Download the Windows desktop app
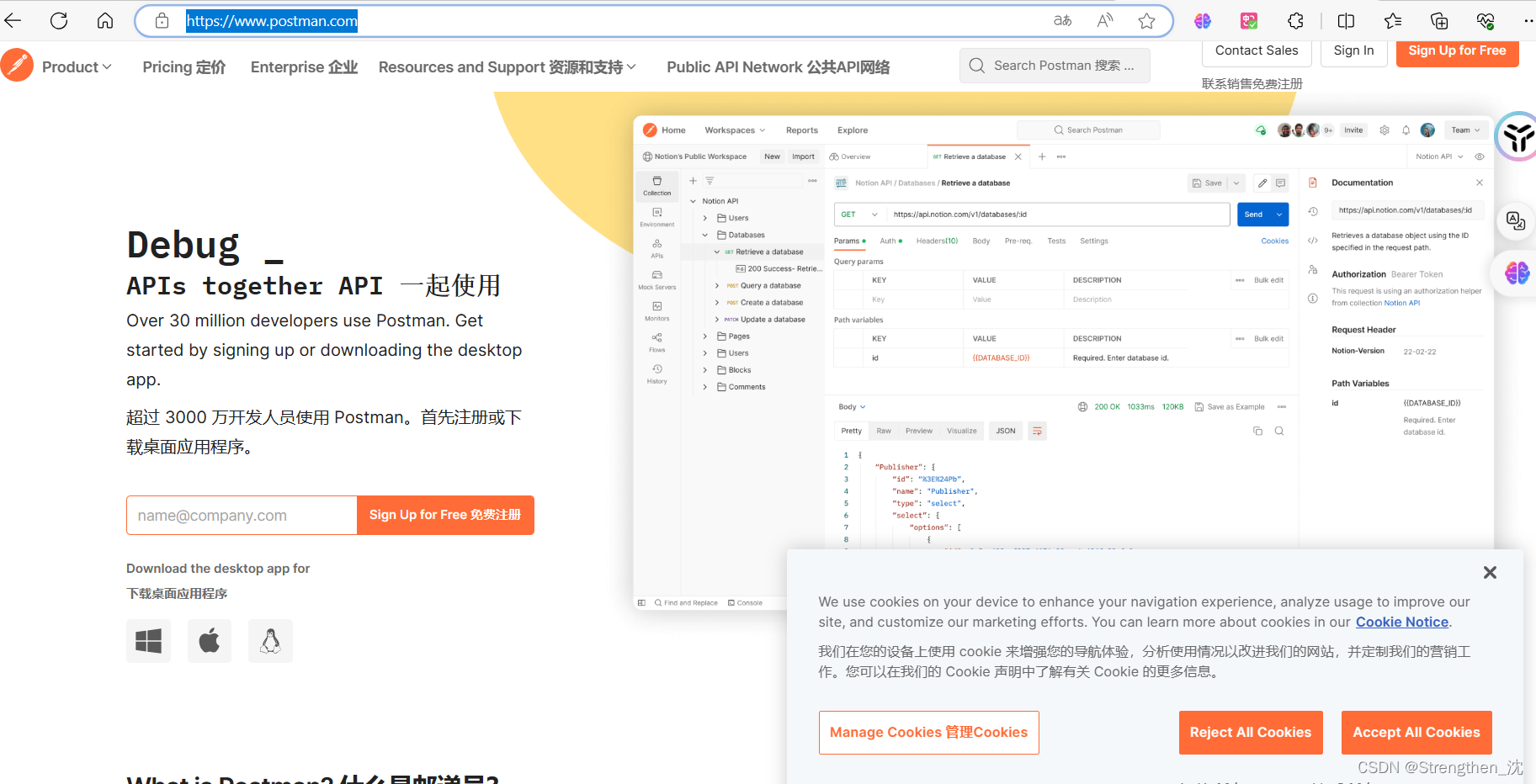This screenshot has height=784, width=1536. pyautogui.click(x=148, y=641)
